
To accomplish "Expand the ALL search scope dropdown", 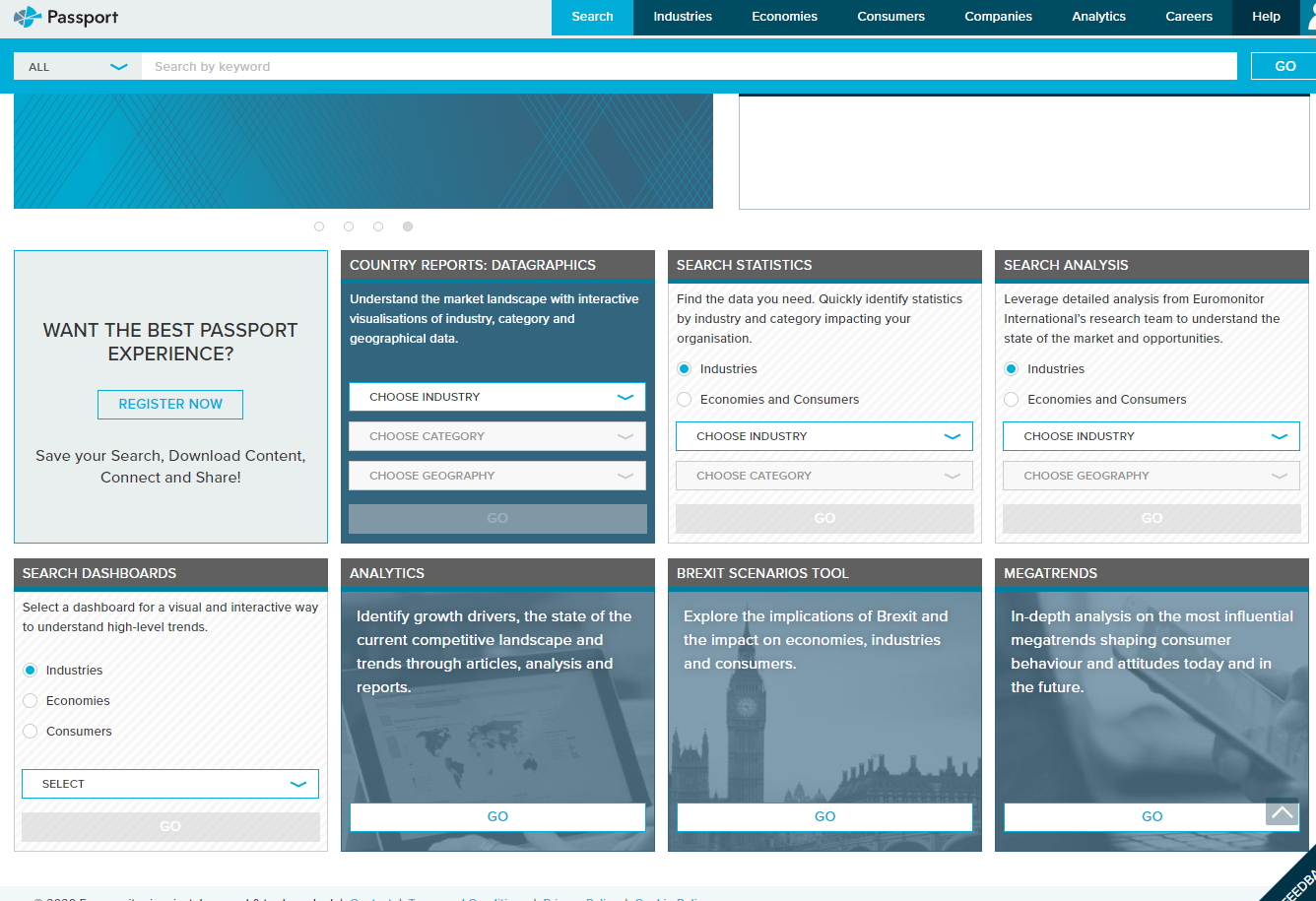I will tap(78, 67).
